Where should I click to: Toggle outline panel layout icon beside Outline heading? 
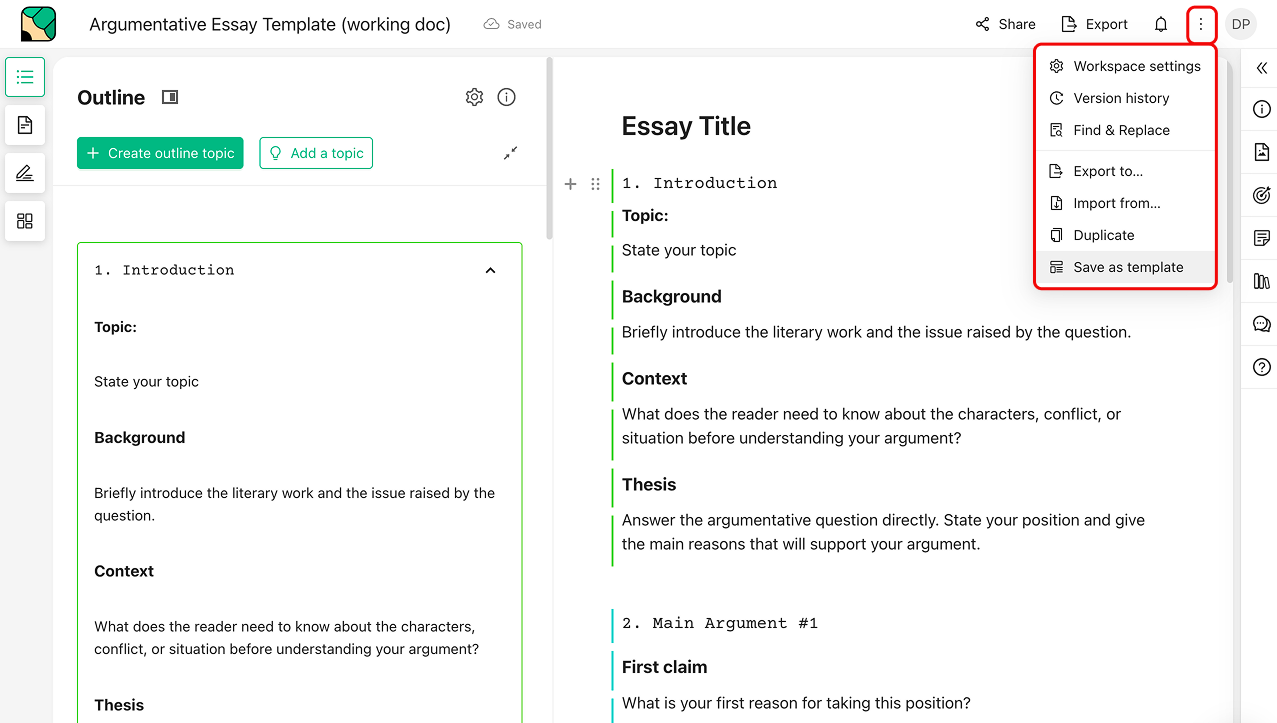point(170,97)
